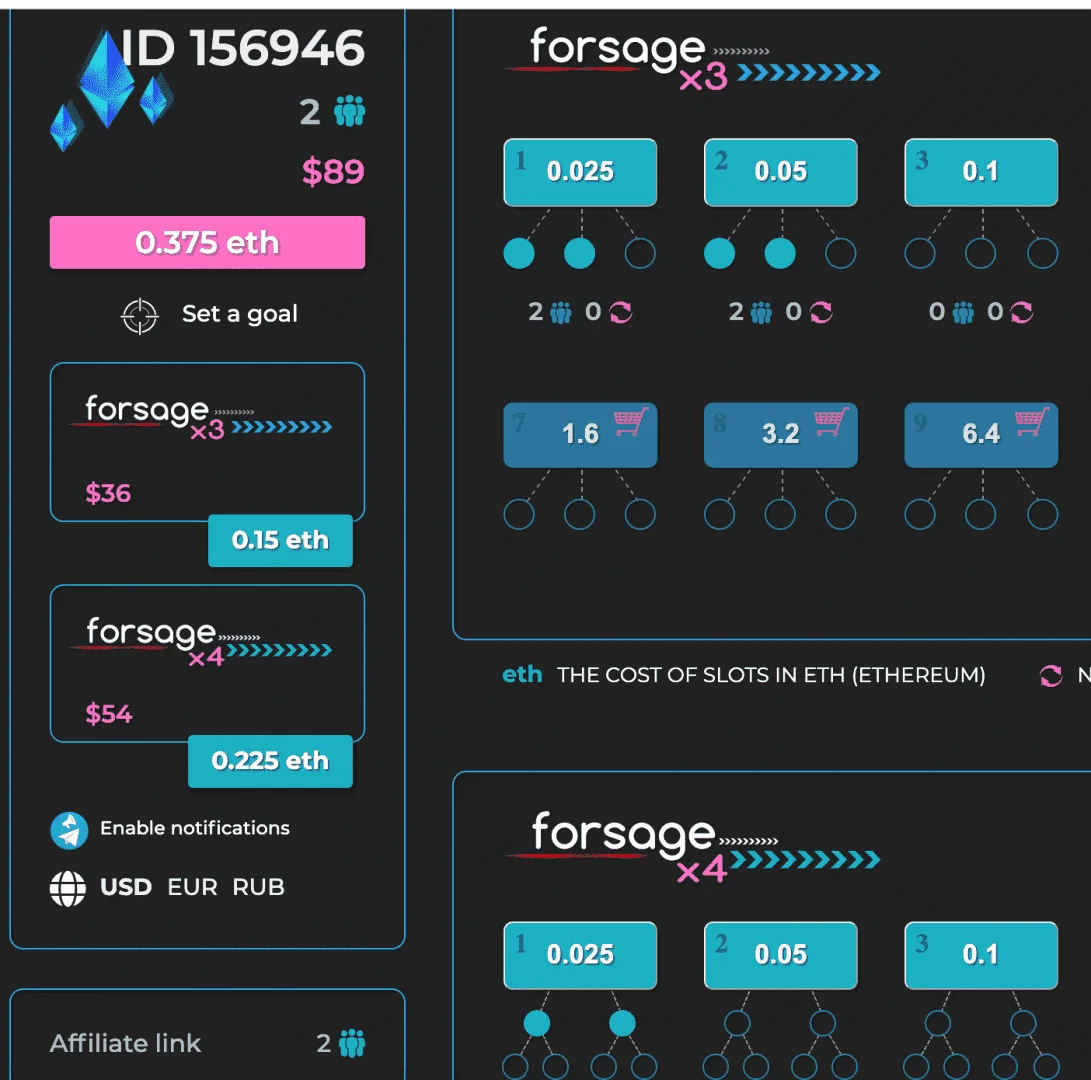Click the $54 x4 earnings

(x=109, y=714)
